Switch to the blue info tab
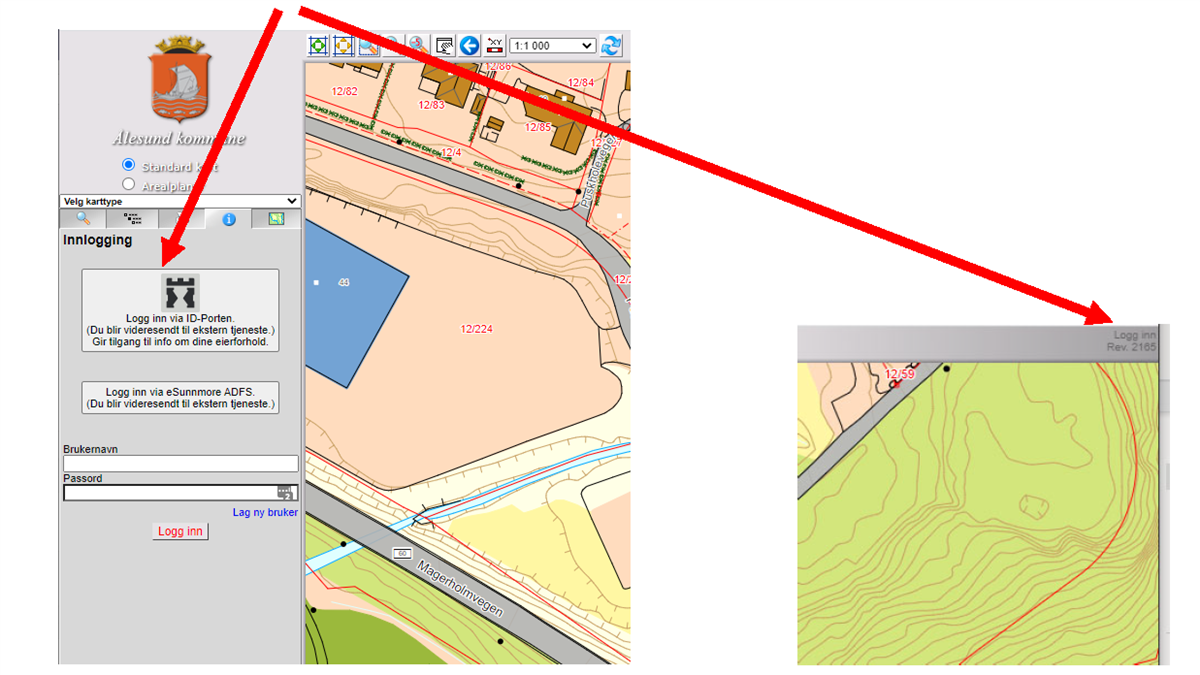This screenshot has width=1200, height=675. pos(228,219)
